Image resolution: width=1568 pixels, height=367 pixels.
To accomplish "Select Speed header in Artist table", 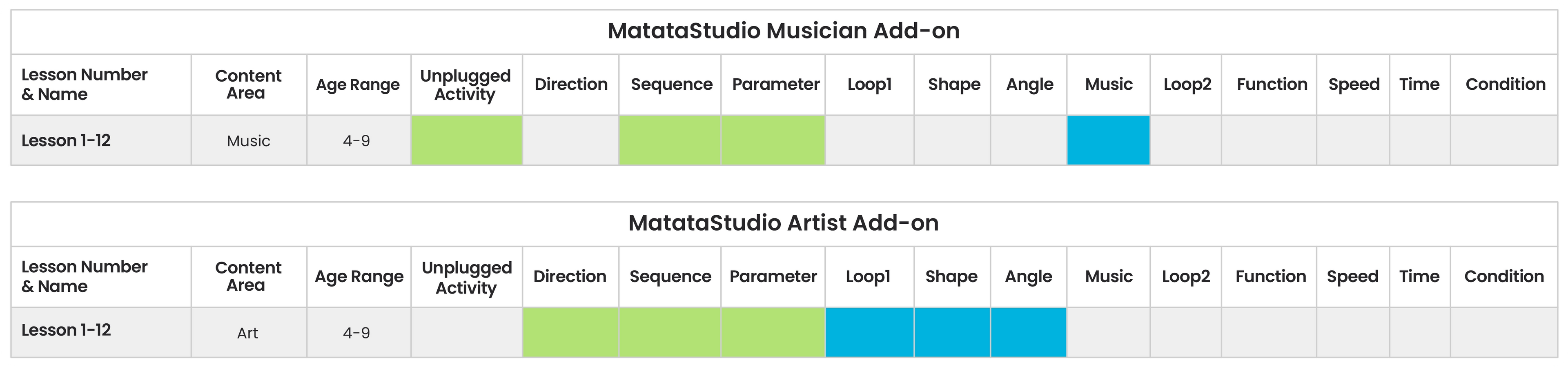I will [x=1352, y=276].
